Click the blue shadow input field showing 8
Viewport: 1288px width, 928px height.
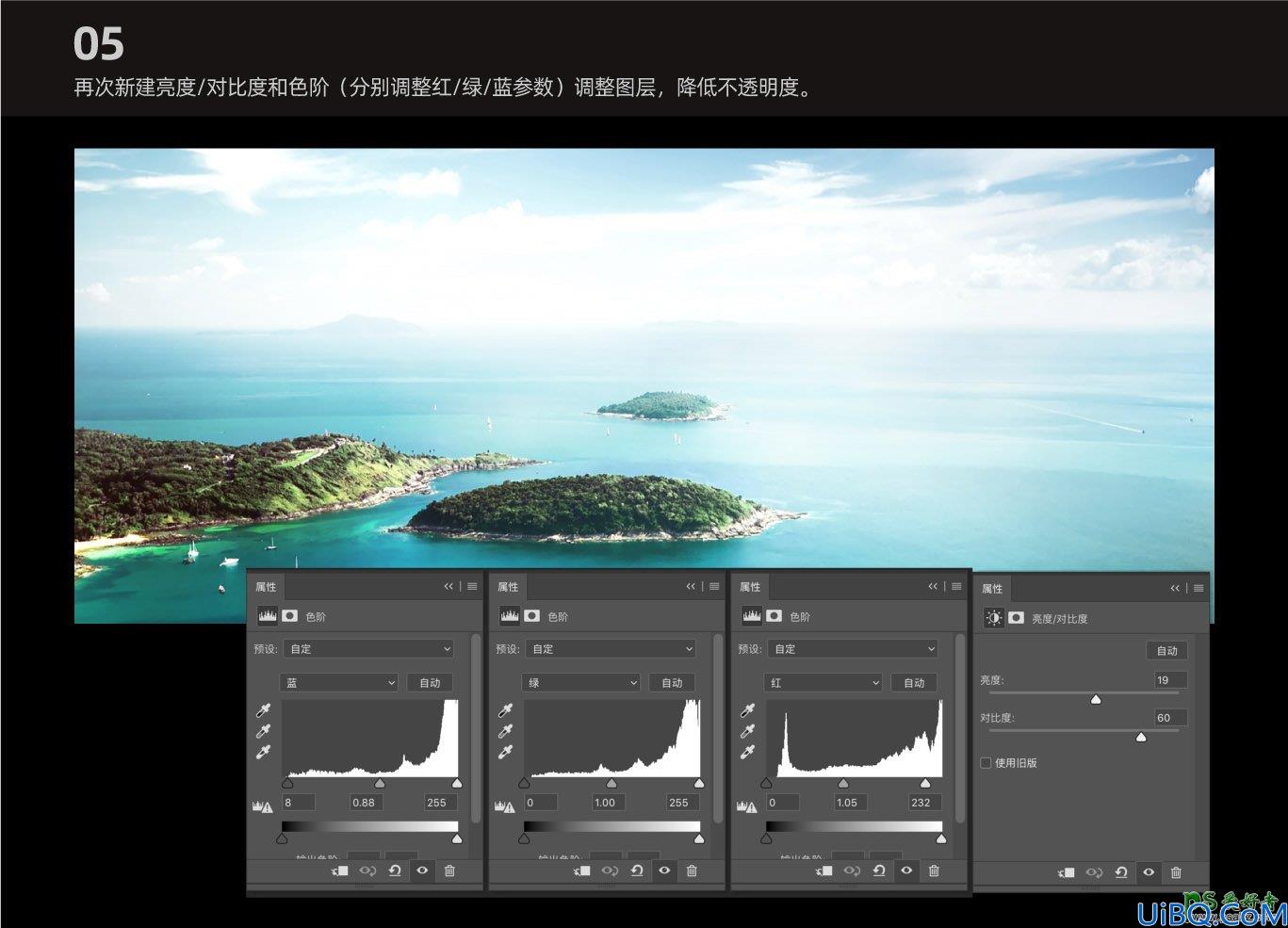click(298, 803)
